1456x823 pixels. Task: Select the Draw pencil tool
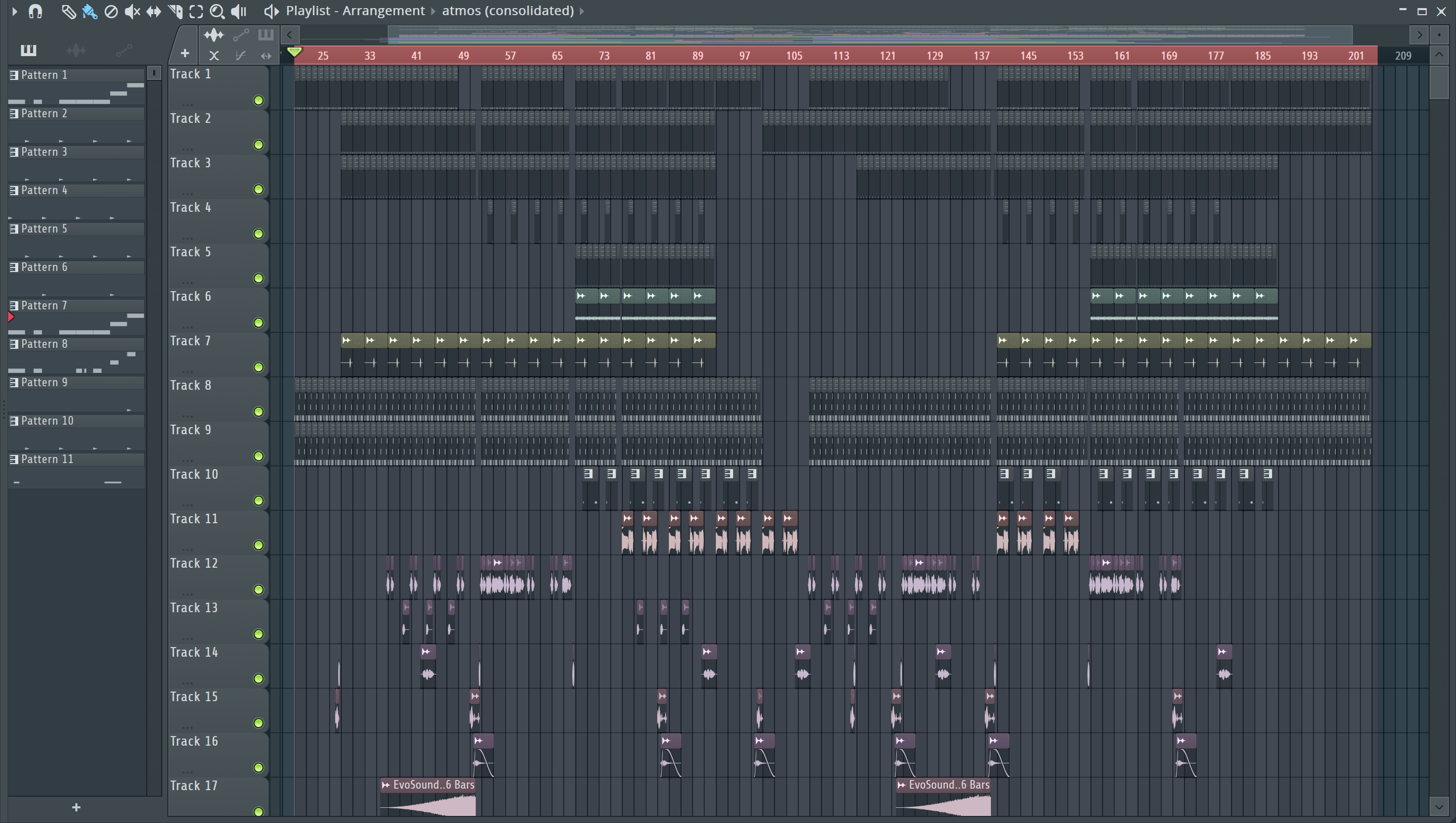click(x=68, y=11)
